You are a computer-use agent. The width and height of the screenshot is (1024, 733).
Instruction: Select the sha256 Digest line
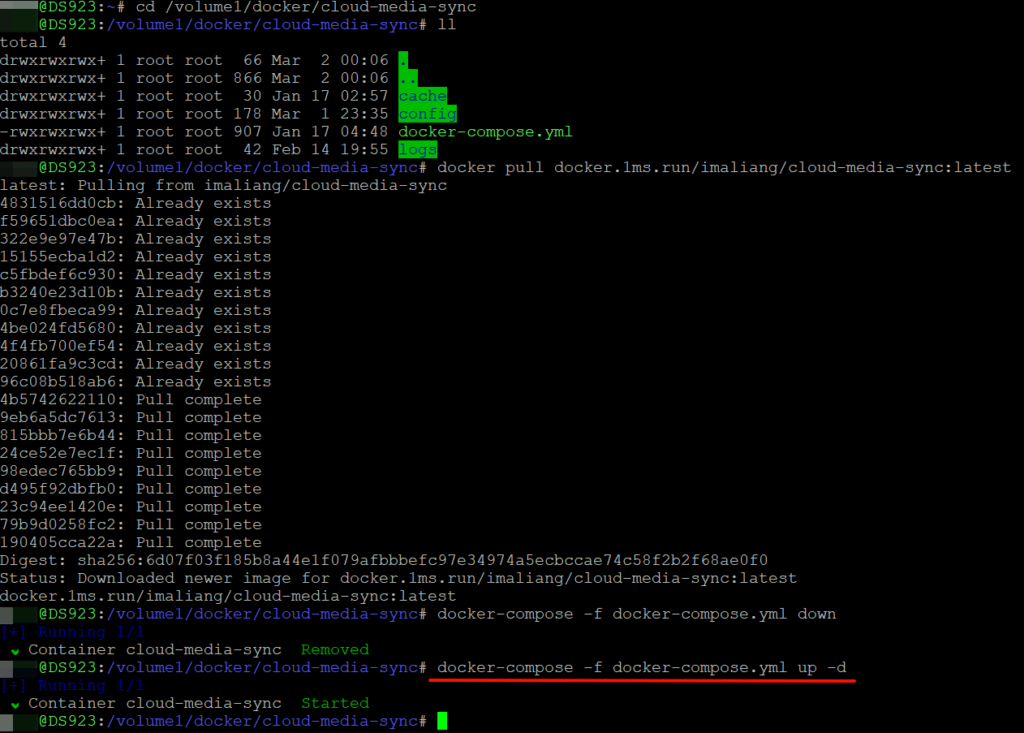(383, 560)
